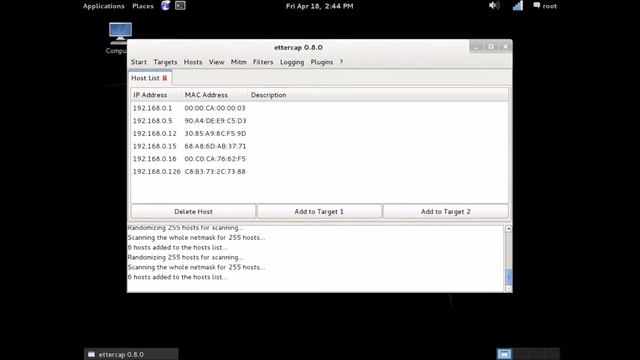Select host row 192.168.0.12
640x360 pixels.
click(x=320, y=133)
